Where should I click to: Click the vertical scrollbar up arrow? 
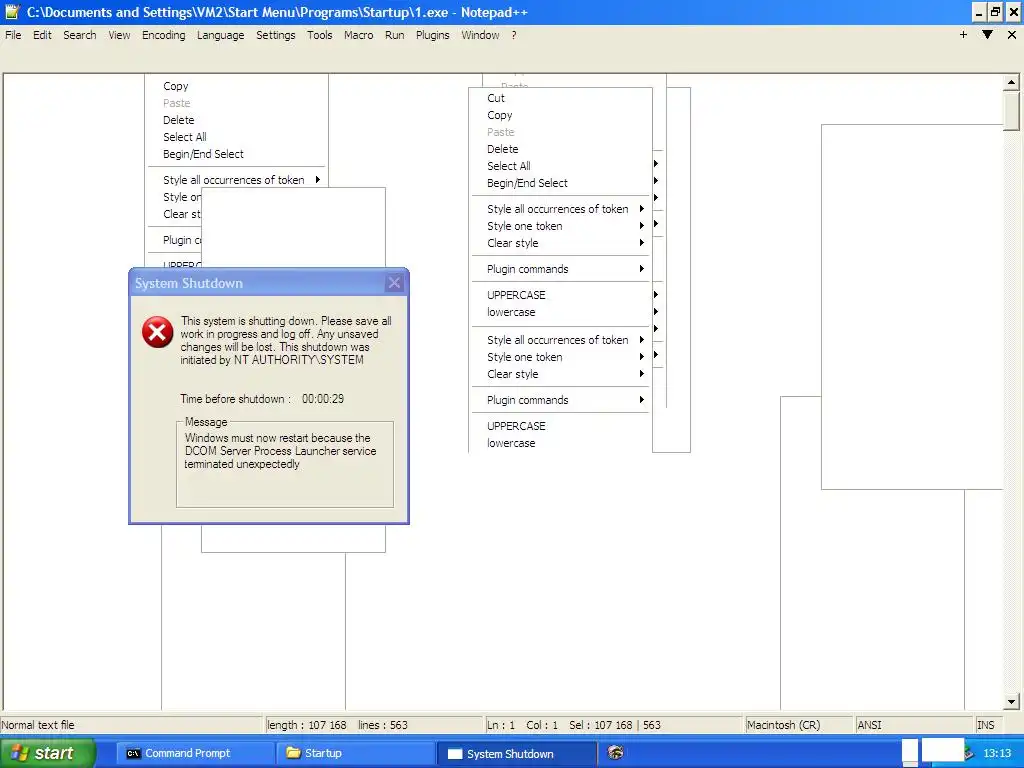[x=1011, y=82]
